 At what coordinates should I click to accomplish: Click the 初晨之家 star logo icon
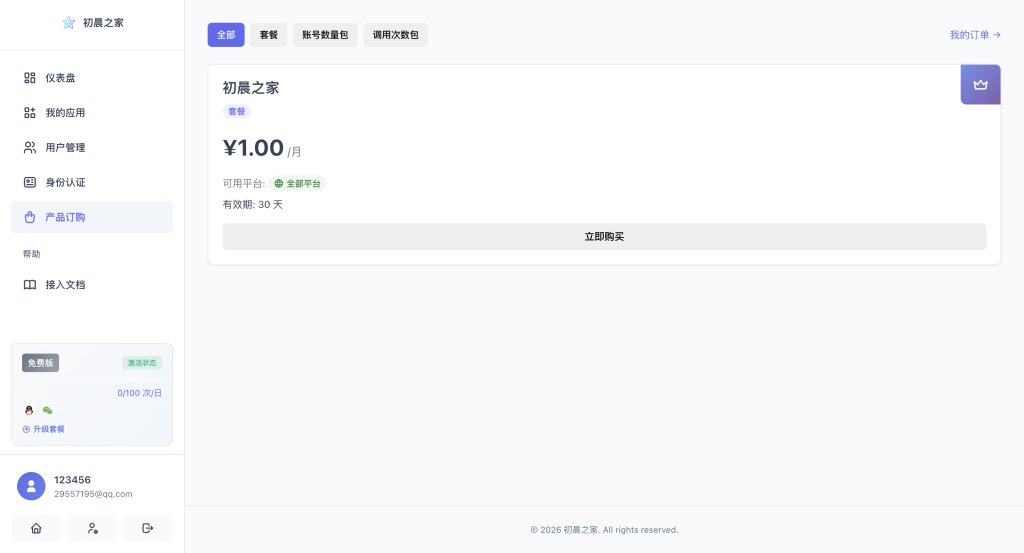click(69, 23)
